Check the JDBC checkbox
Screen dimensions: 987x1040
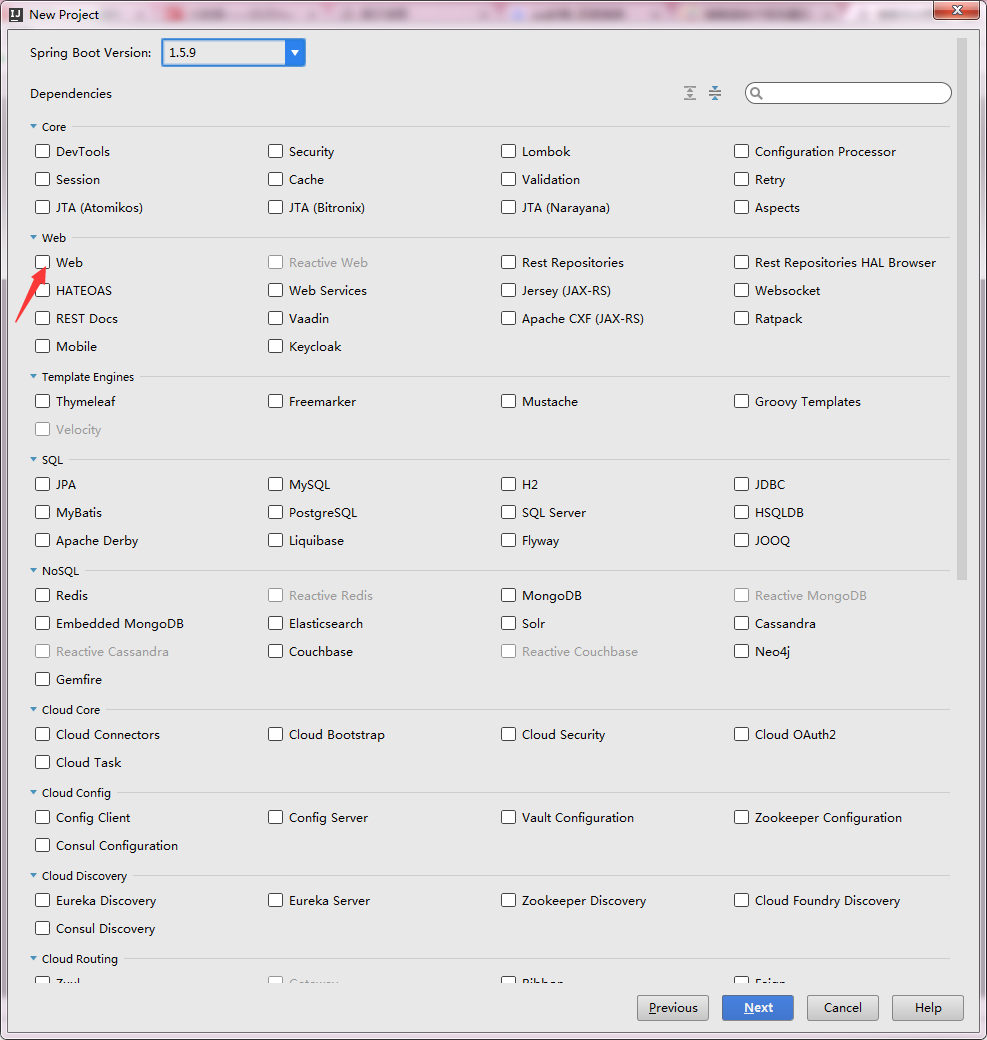[x=741, y=484]
